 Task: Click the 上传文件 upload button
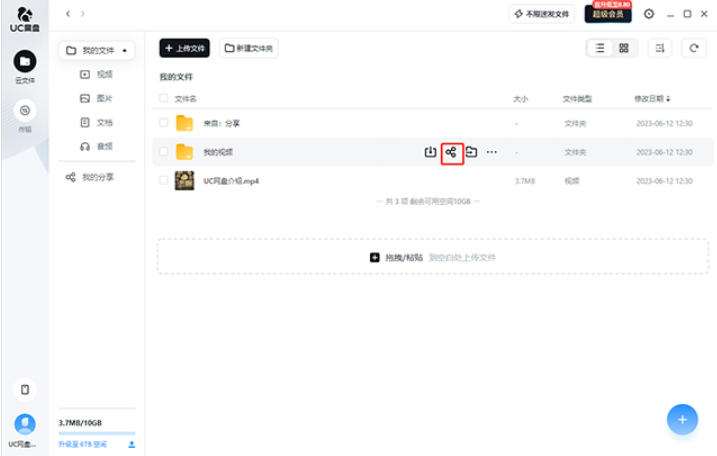click(x=184, y=48)
